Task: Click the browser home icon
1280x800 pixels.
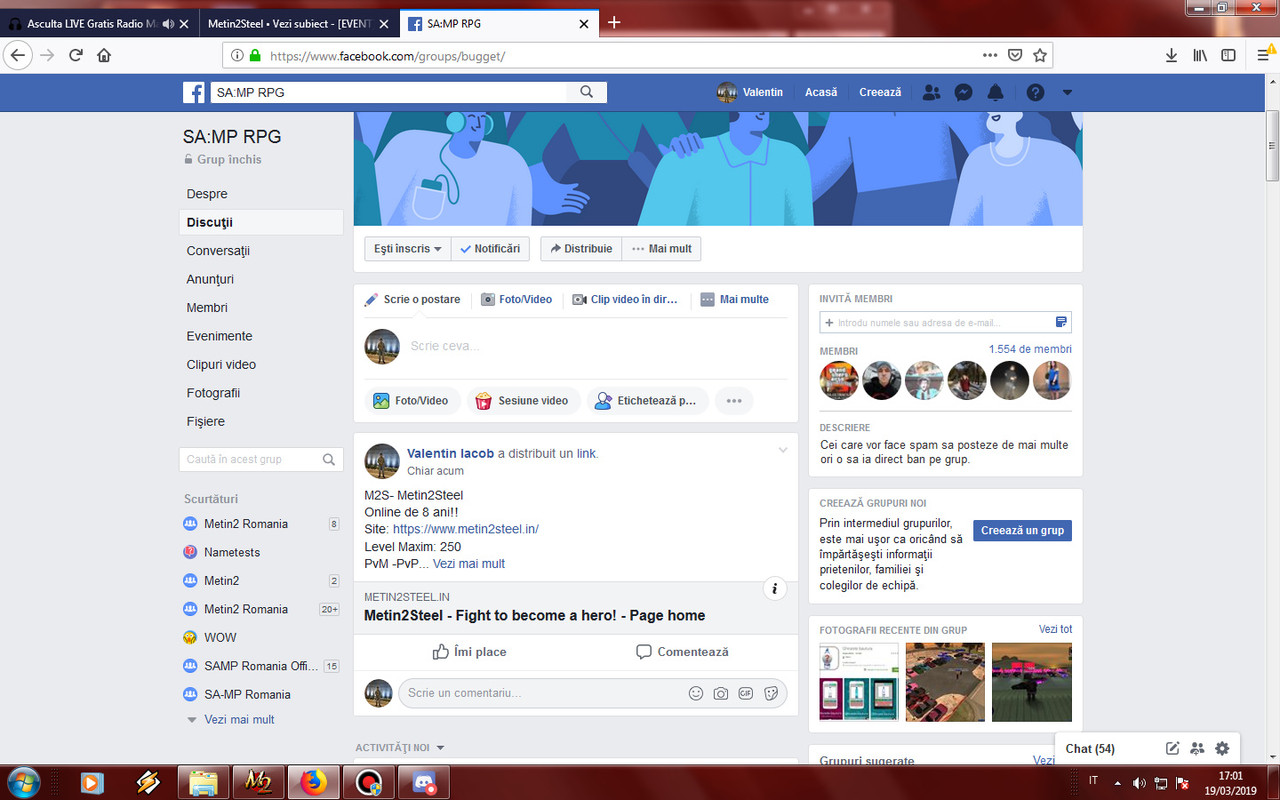Action: 104,55
